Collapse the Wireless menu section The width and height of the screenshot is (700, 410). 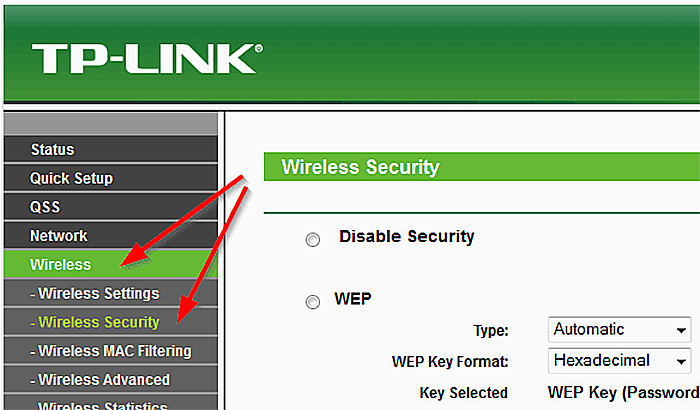click(111, 264)
